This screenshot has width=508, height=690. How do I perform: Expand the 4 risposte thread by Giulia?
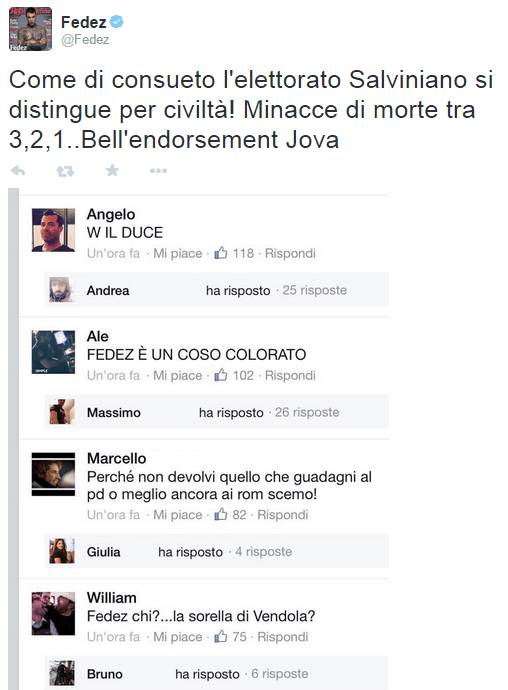click(263, 551)
